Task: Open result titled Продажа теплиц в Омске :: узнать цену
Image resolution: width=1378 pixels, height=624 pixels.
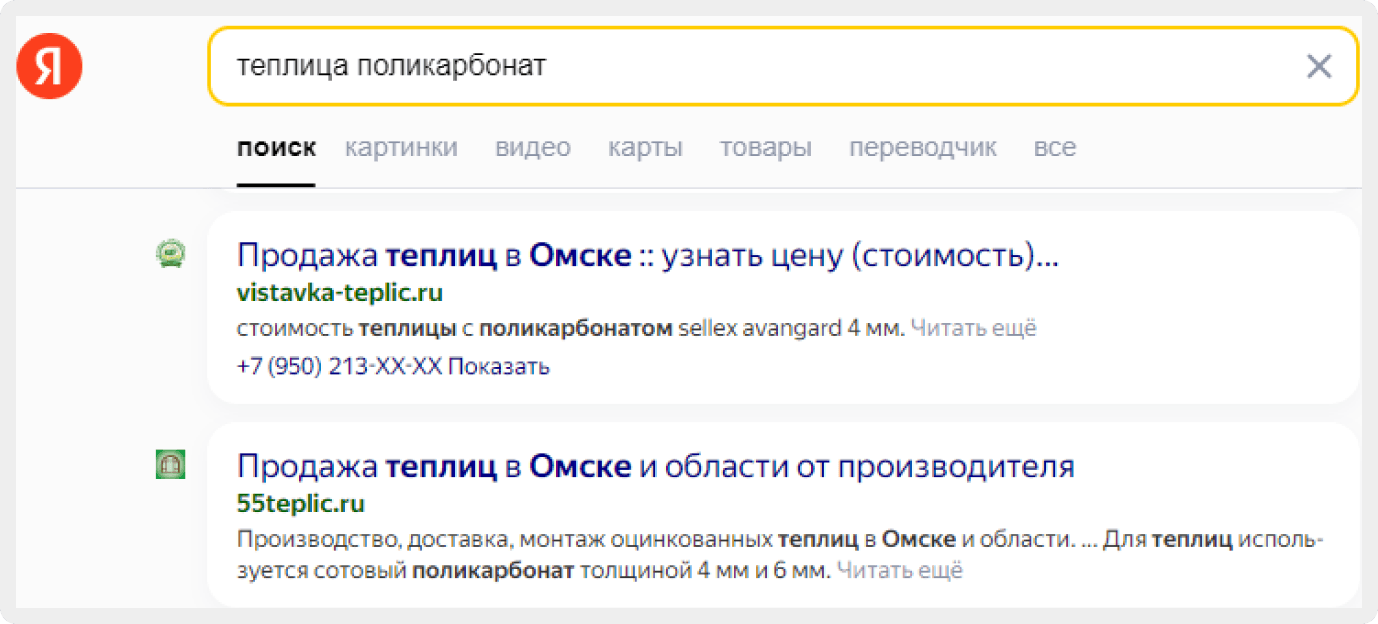Action: tap(647, 256)
